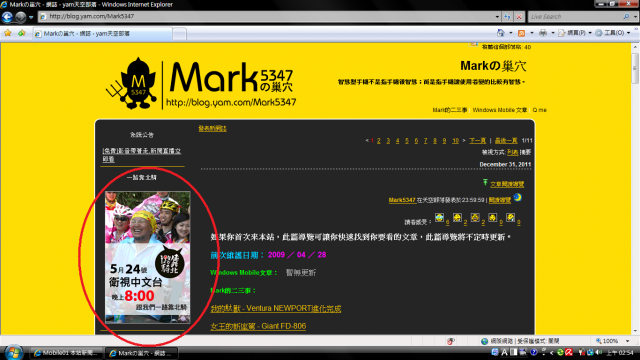640x360 pixels.
Task: Go back with the browser Back arrow
Action: 7,17
